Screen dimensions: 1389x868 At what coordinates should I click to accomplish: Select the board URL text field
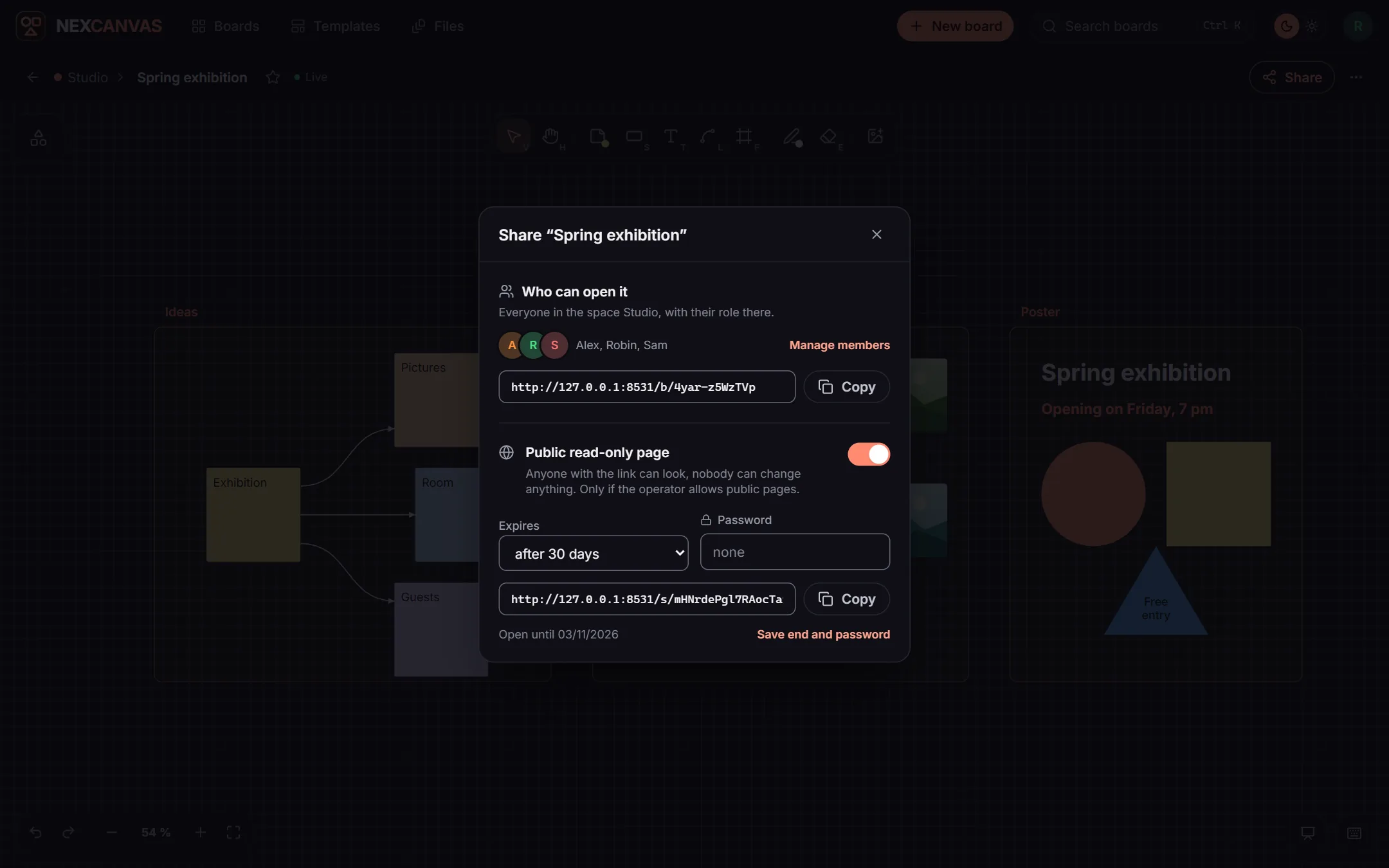[x=647, y=386]
